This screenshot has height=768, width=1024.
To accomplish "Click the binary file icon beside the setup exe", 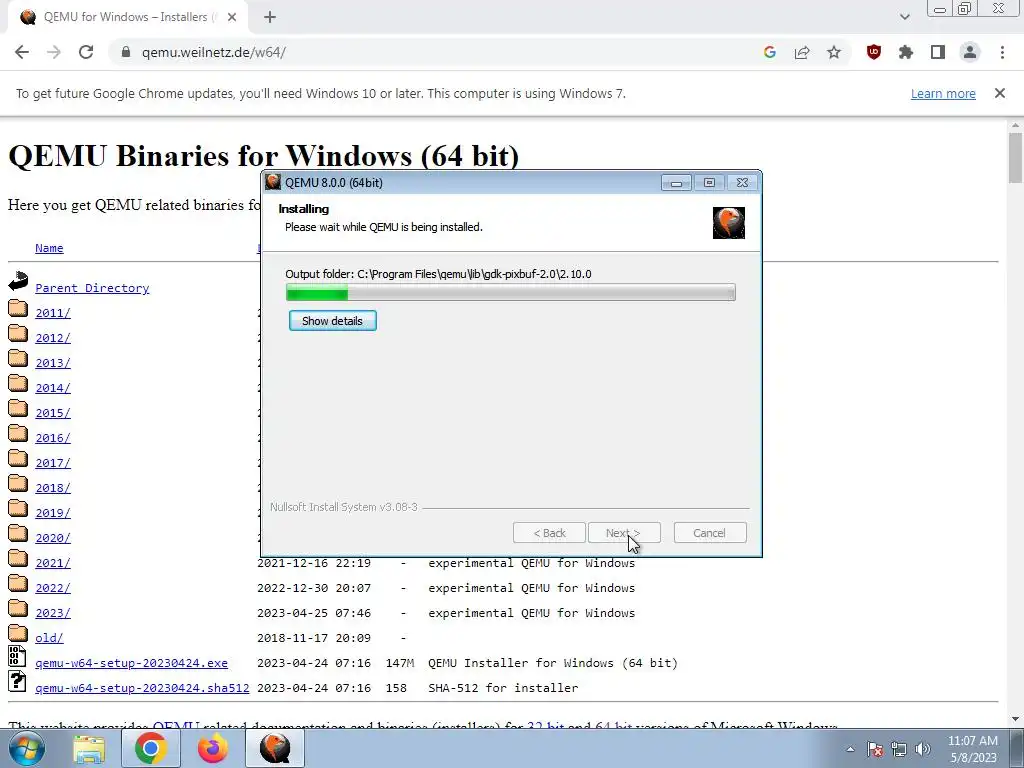I will tap(18, 656).
